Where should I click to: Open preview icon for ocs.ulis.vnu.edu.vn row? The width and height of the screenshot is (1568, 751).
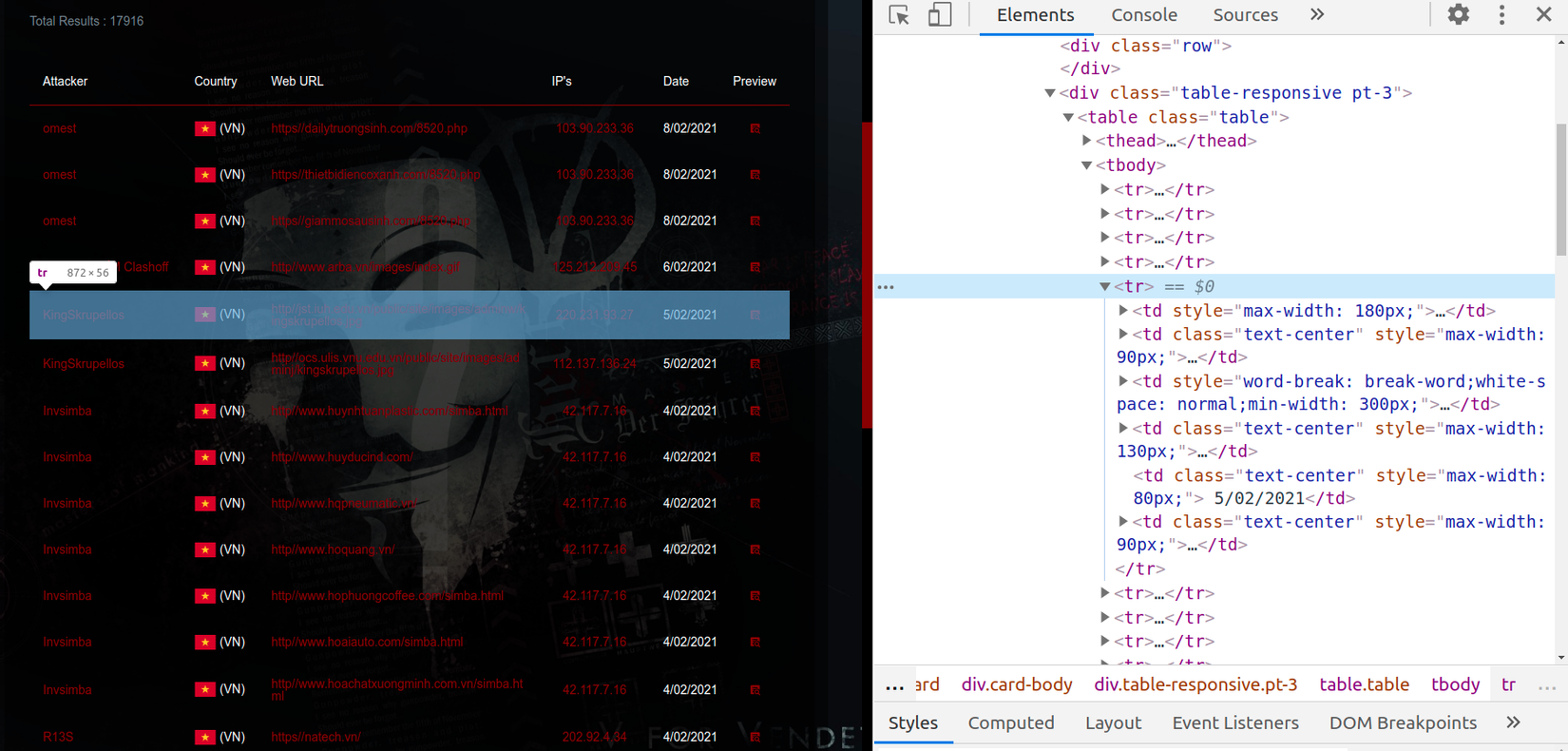pos(755,364)
